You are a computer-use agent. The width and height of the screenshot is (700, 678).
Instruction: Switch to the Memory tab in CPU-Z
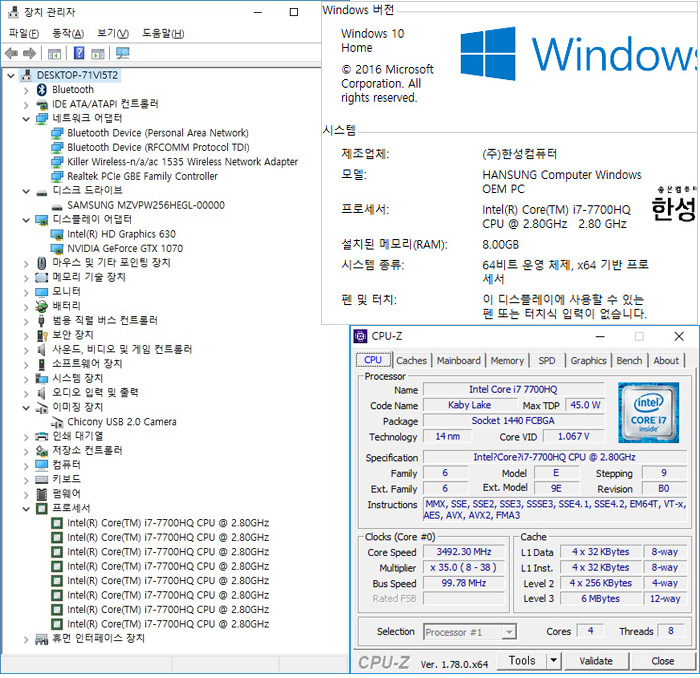pyautogui.click(x=507, y=361)
